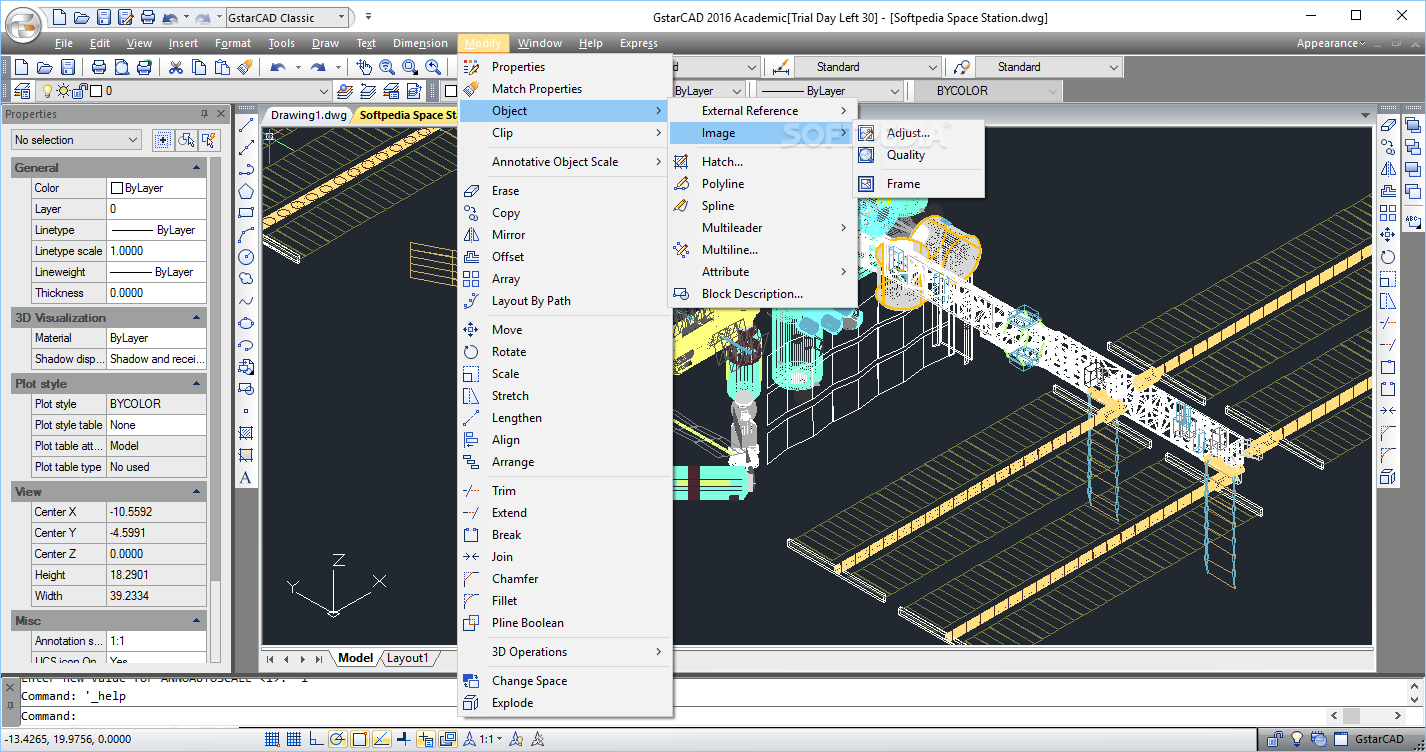Toggle Grid display in status bar
Viewport: 1426px width, 752px height.
pyautogui.click(x=294, y=740)
